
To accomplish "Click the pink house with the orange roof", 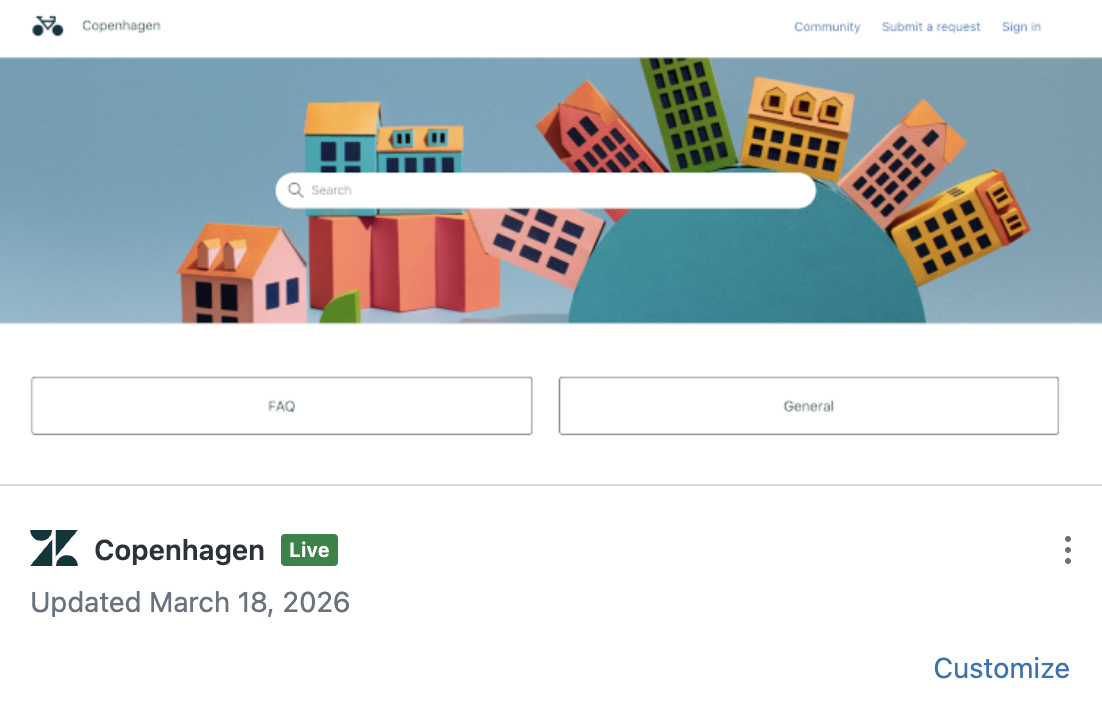I will pos(242,274).
